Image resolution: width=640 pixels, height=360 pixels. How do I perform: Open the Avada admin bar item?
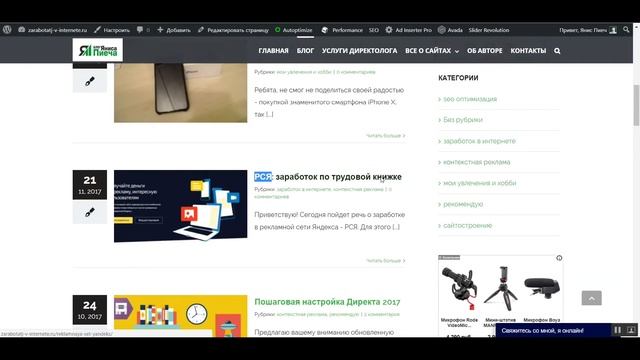click(450, 30)
